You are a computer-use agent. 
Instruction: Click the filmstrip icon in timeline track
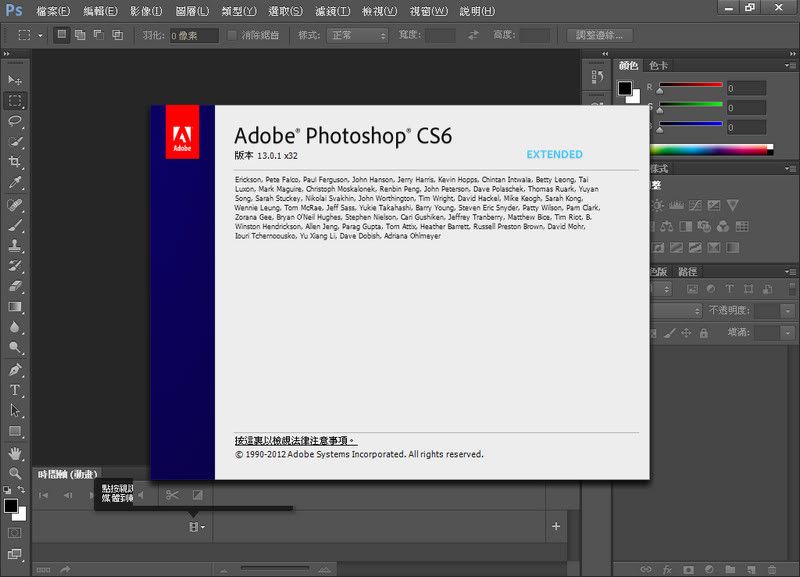click(x=193, y=526)
